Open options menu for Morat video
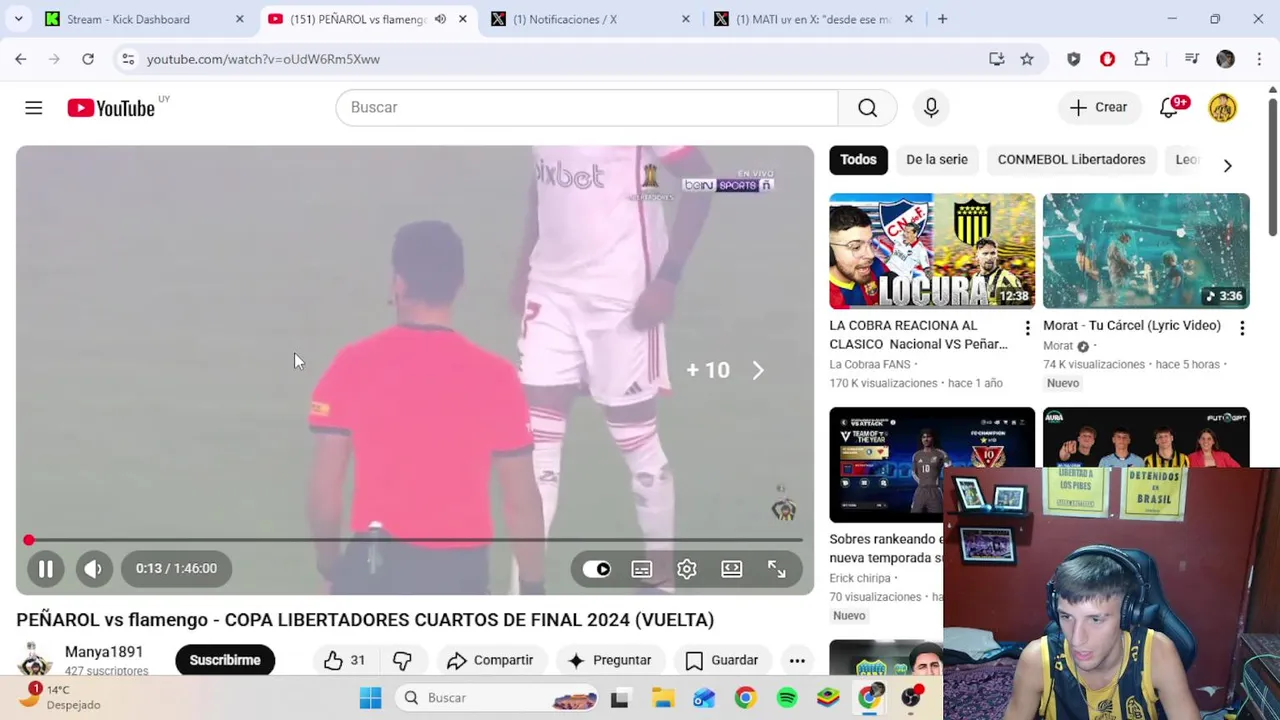 pos(1242,328)
